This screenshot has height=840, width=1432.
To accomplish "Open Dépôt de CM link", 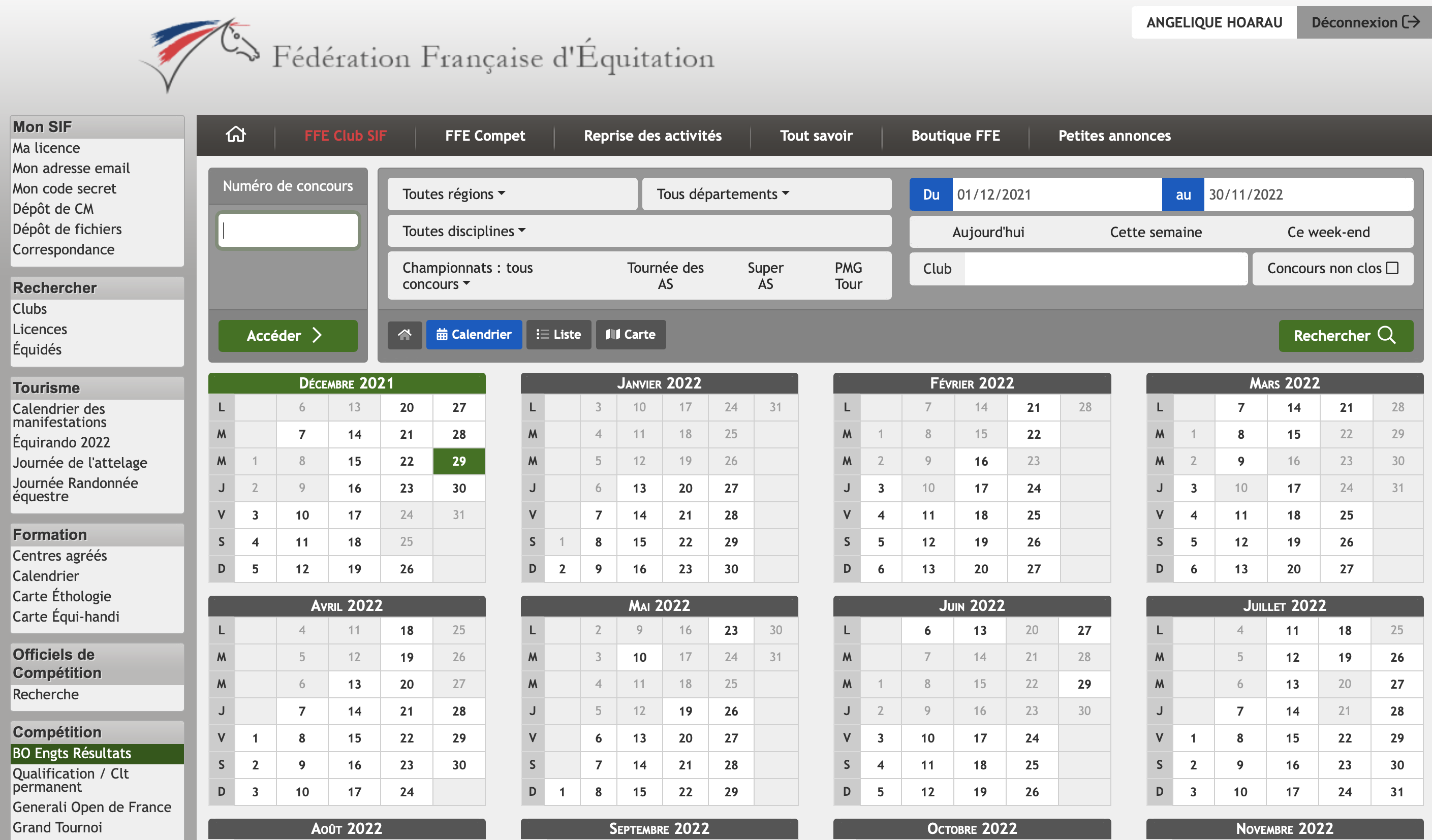I will coord(53,209).
